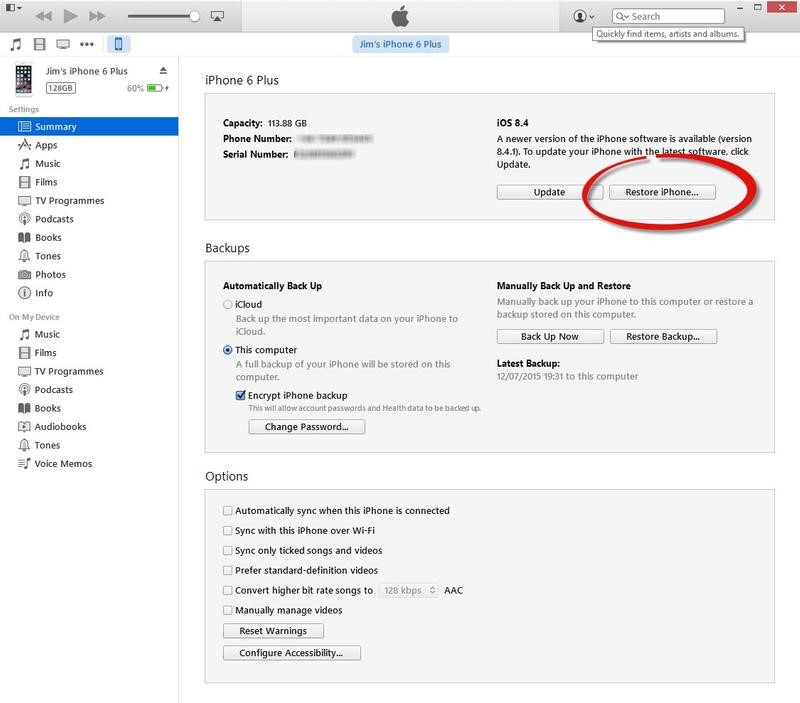Open the AirPlay output icon

(x=217, y=16)
